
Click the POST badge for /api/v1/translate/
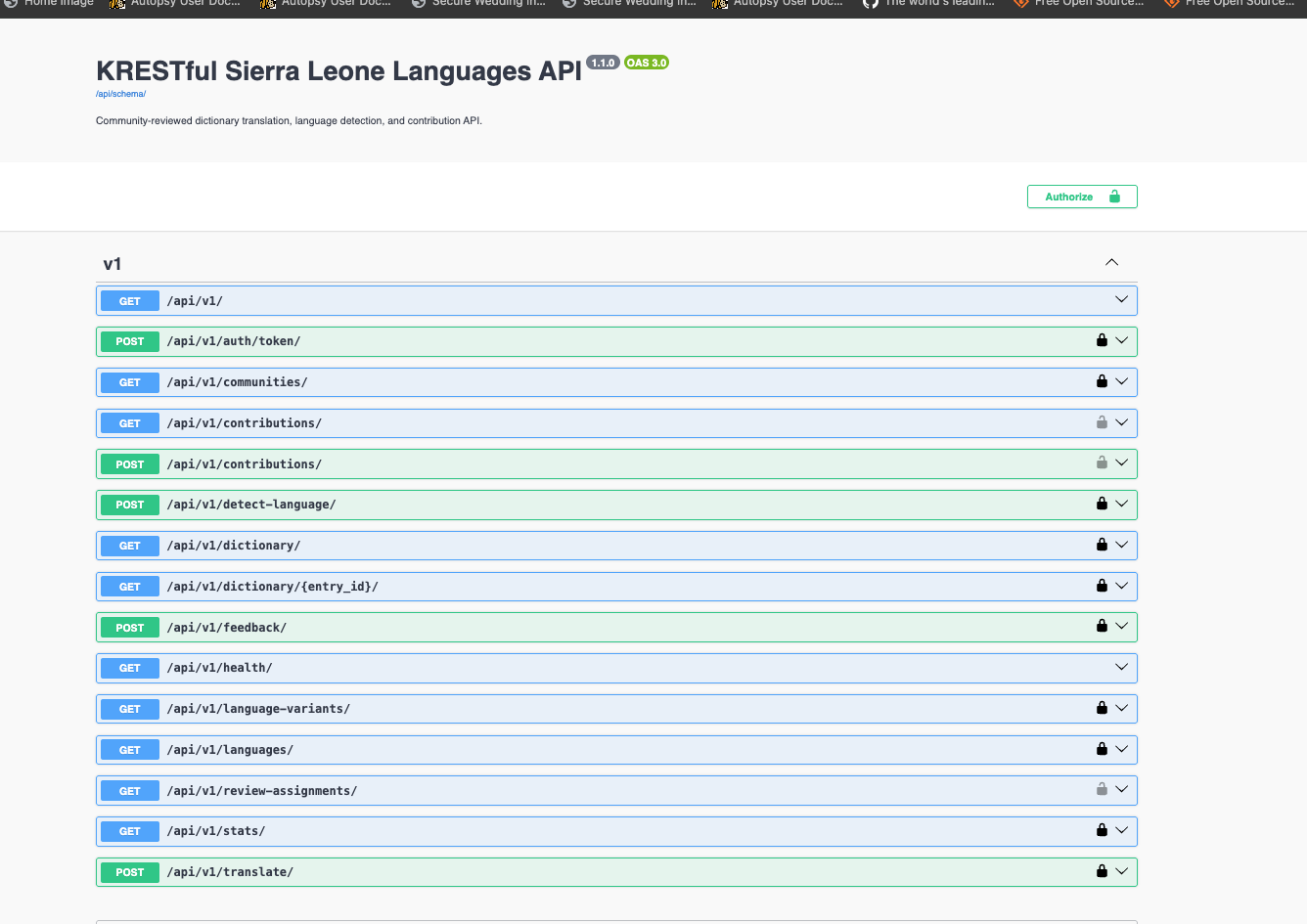pyautogui.click(x=130, y=872)
